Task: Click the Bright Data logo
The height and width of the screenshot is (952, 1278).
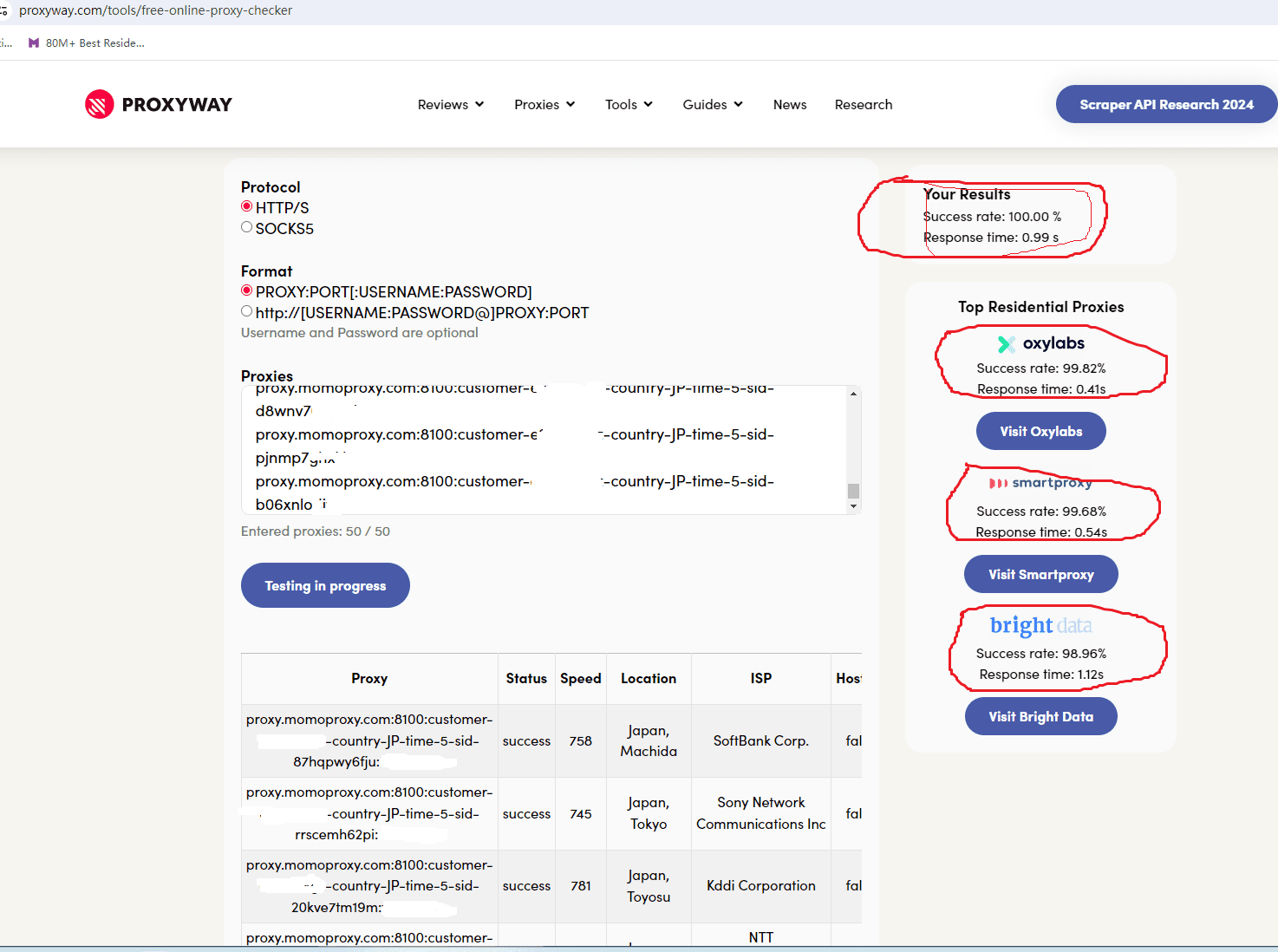Action: tap(1040, 625)
